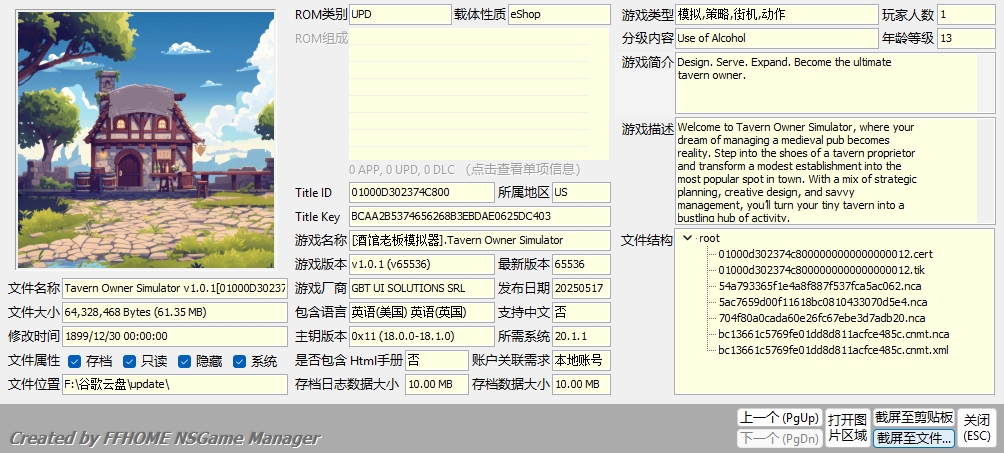The width and height of the screenshot is (1004, 453).
Task: Select 704f80a0cada60e26fc67ebe3d7adb20.nca
Action: click(x=822, y=318)
